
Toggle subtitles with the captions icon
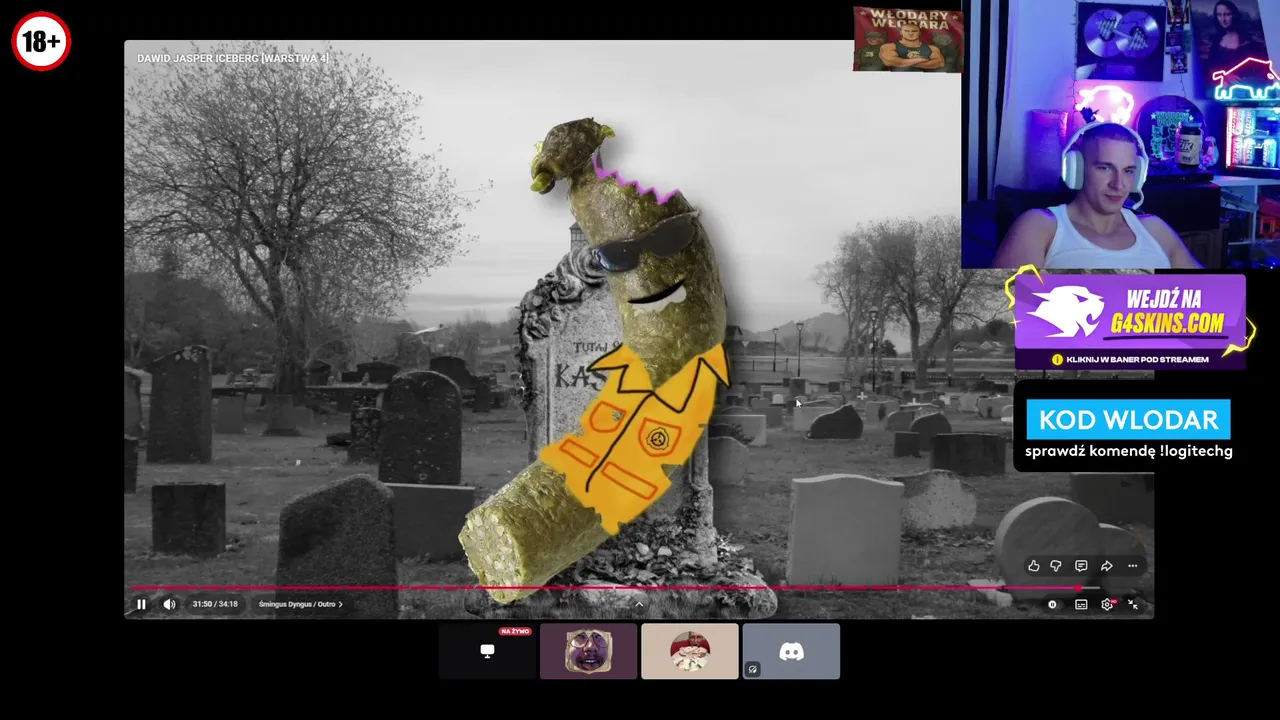tap(1081, 604)
